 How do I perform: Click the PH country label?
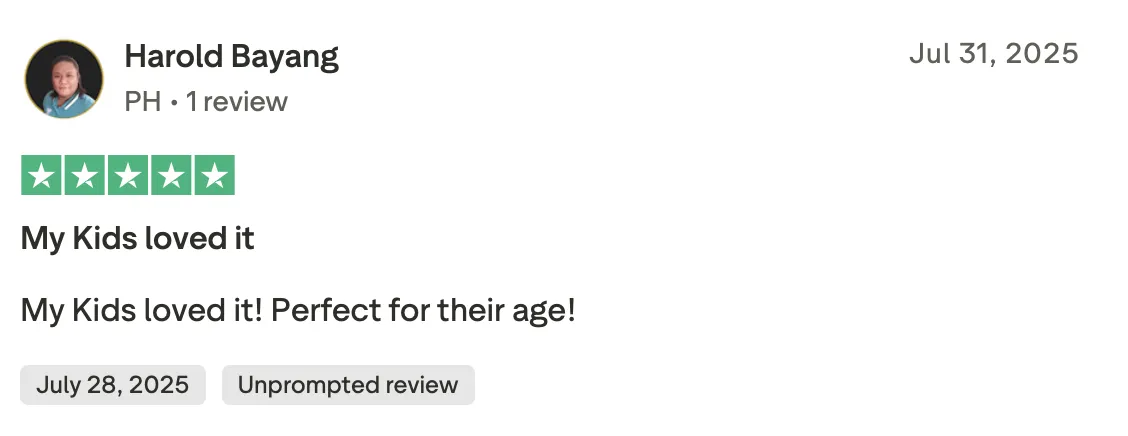(x=142, y=101)
